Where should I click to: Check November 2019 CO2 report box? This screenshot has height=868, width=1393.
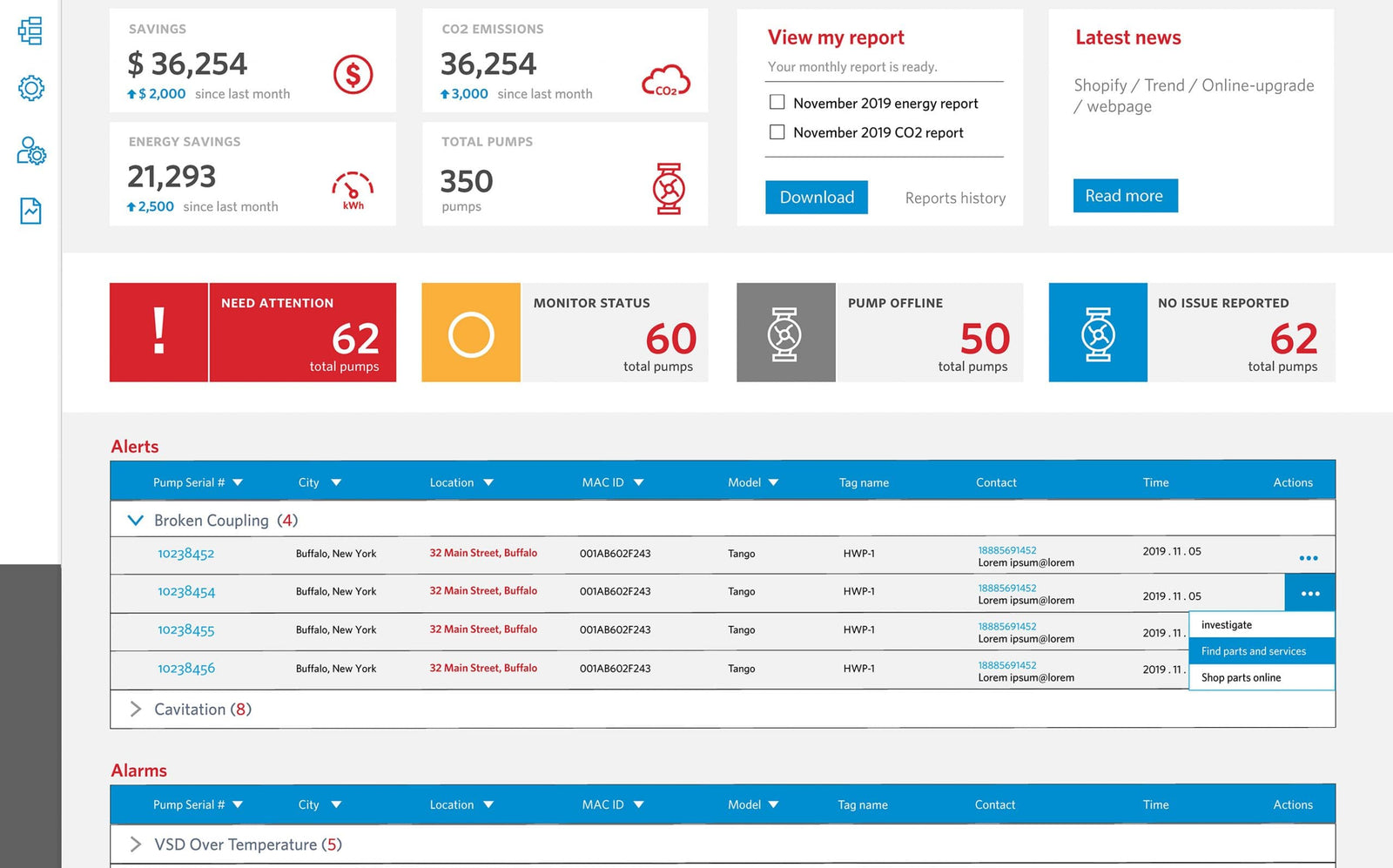click(777, 131)
